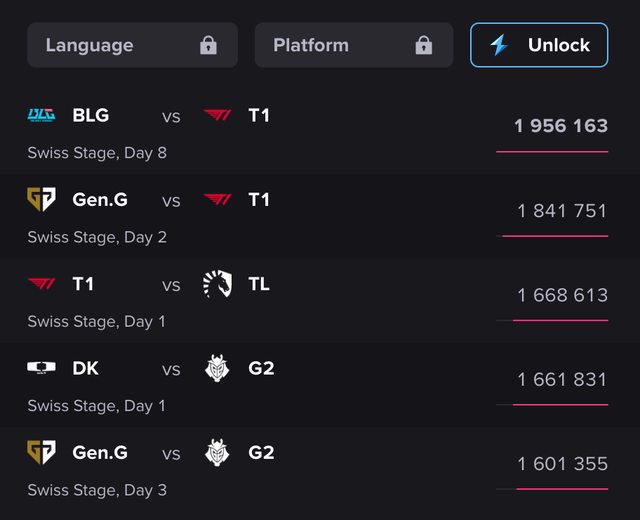Click the BLG team logo
640x520 pixels.
coord(41,116)
